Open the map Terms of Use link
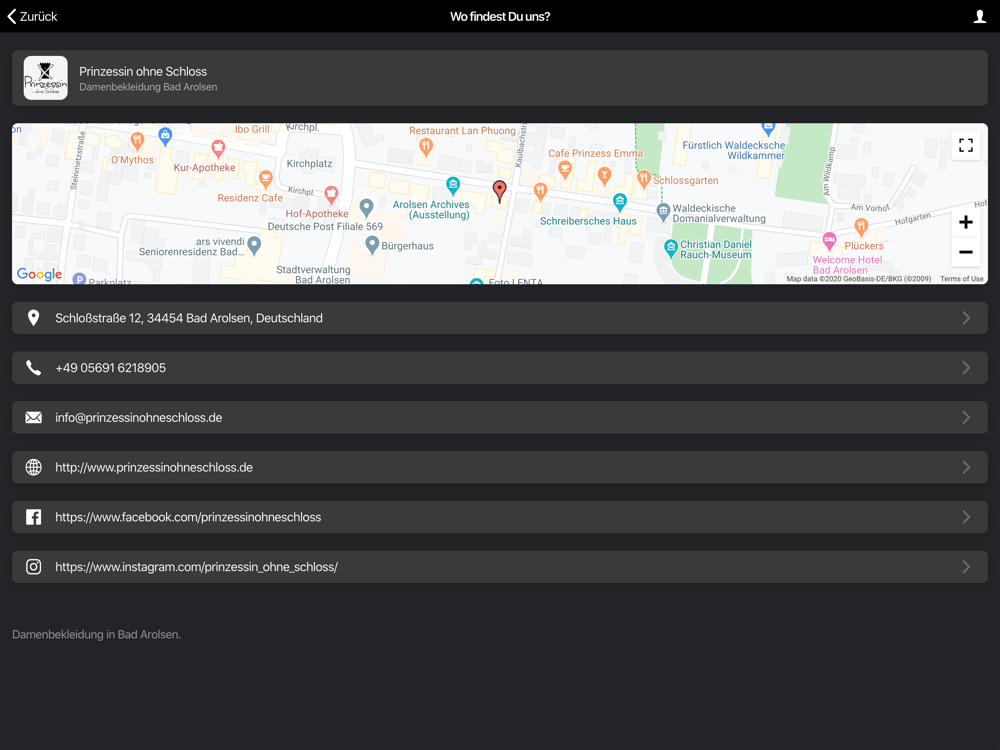The width and height of the screenshot is (1000, 750). pyautogui.click(x=961, y=279)
